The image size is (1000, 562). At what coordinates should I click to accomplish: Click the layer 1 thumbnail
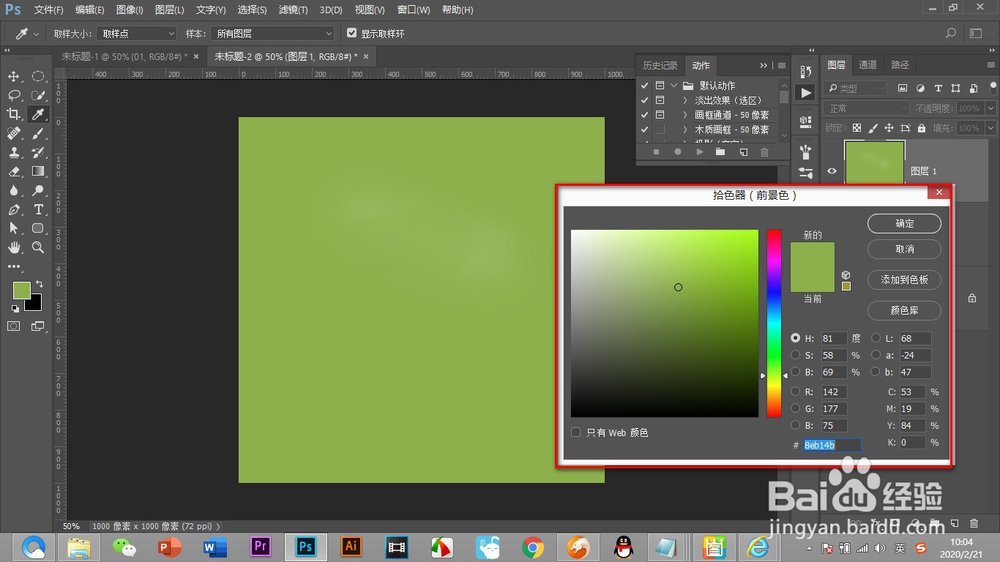(874, 163)
